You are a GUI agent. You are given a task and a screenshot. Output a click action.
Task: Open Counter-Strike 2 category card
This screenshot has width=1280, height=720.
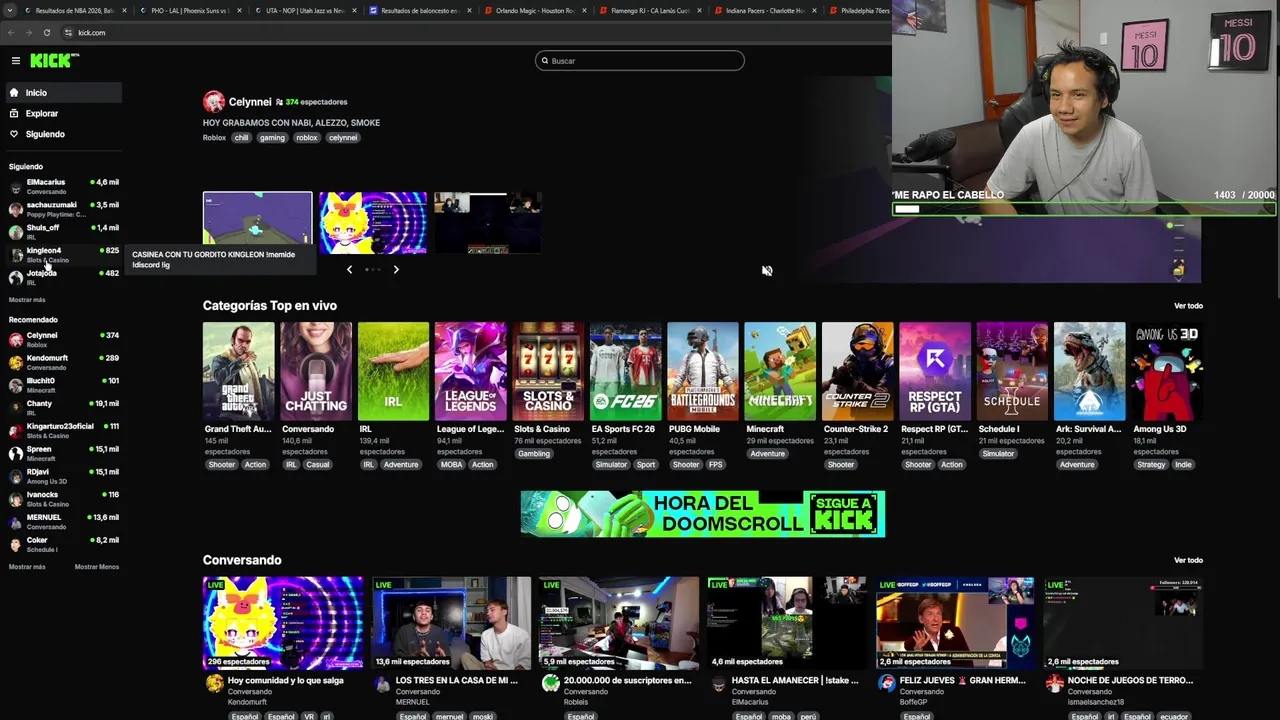[857, 371]
